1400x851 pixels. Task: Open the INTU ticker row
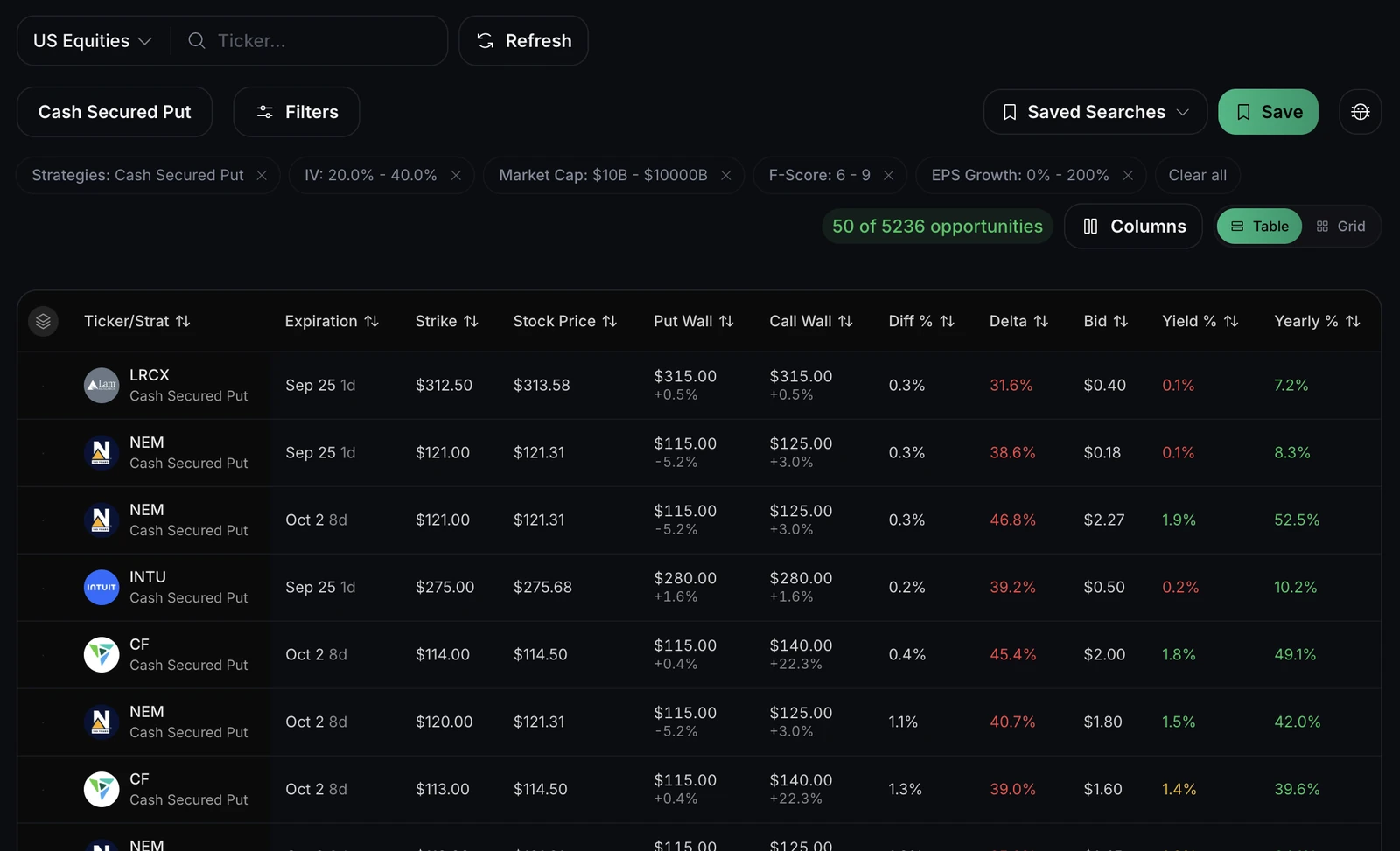coord(699,588)
